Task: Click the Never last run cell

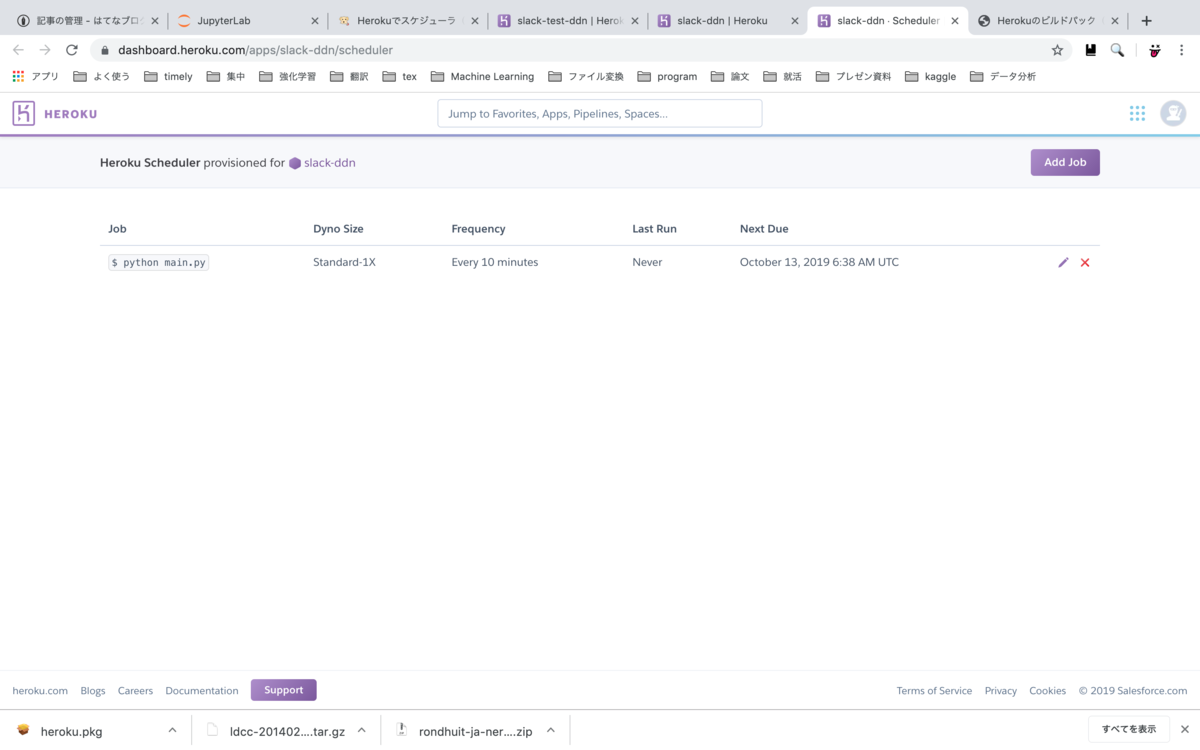Action: point(647,262)
